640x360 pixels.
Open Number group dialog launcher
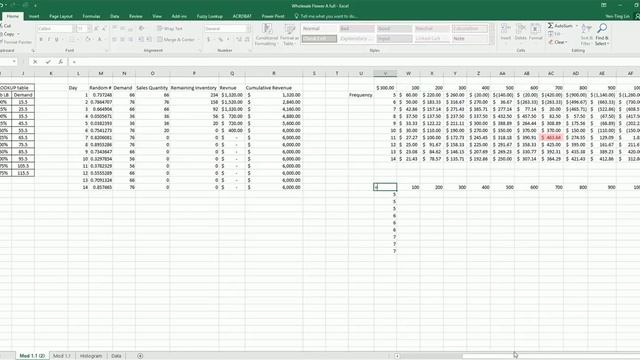click(x=249, y=51)
